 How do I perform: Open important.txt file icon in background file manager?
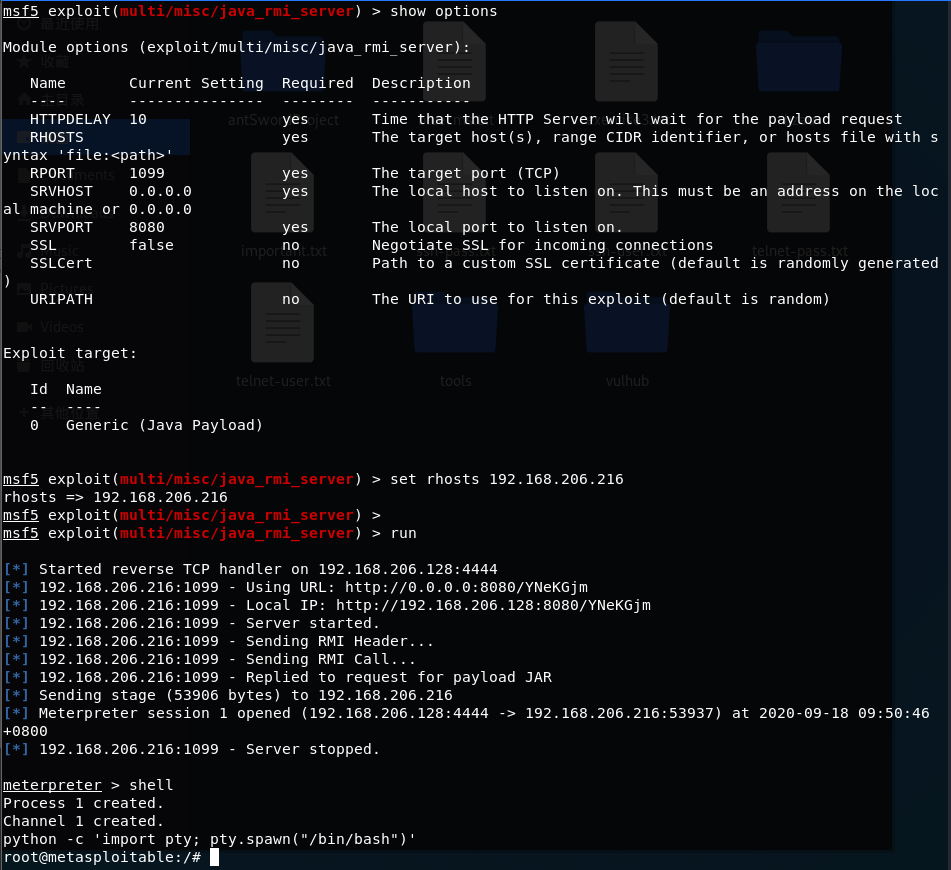pos(282,193)
